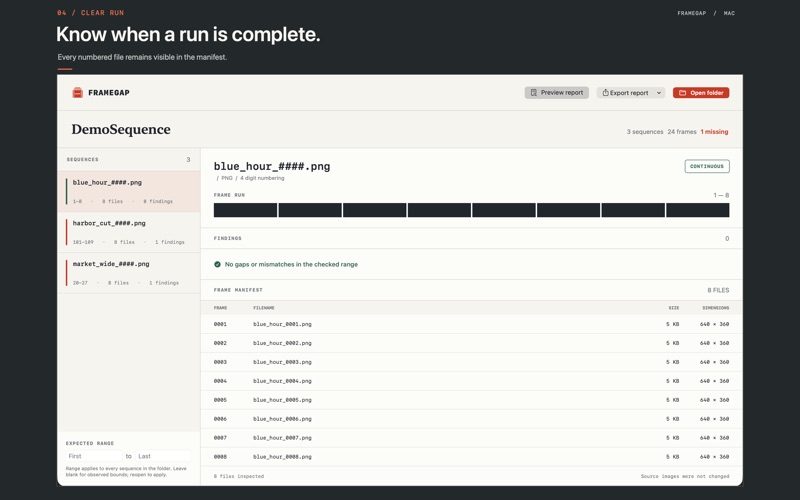This screenshot has height=500, width=800.
Task: Click the Export report button
Action: pyautogui.click(x=631, y=93)
